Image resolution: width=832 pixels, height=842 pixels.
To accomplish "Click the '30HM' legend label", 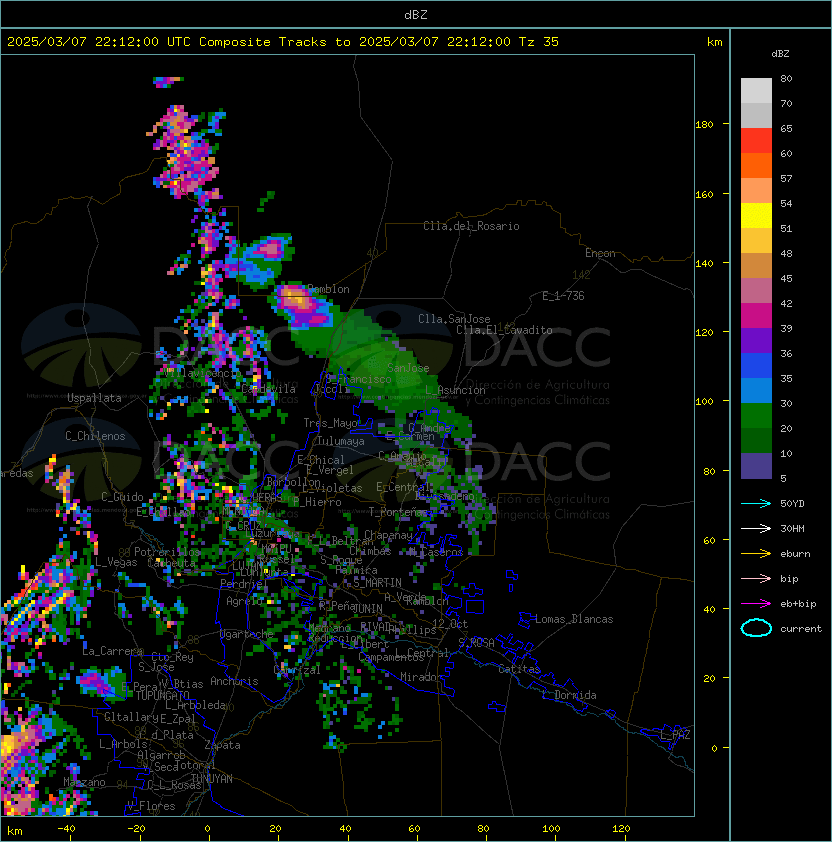I will click(x=792, y=528).
